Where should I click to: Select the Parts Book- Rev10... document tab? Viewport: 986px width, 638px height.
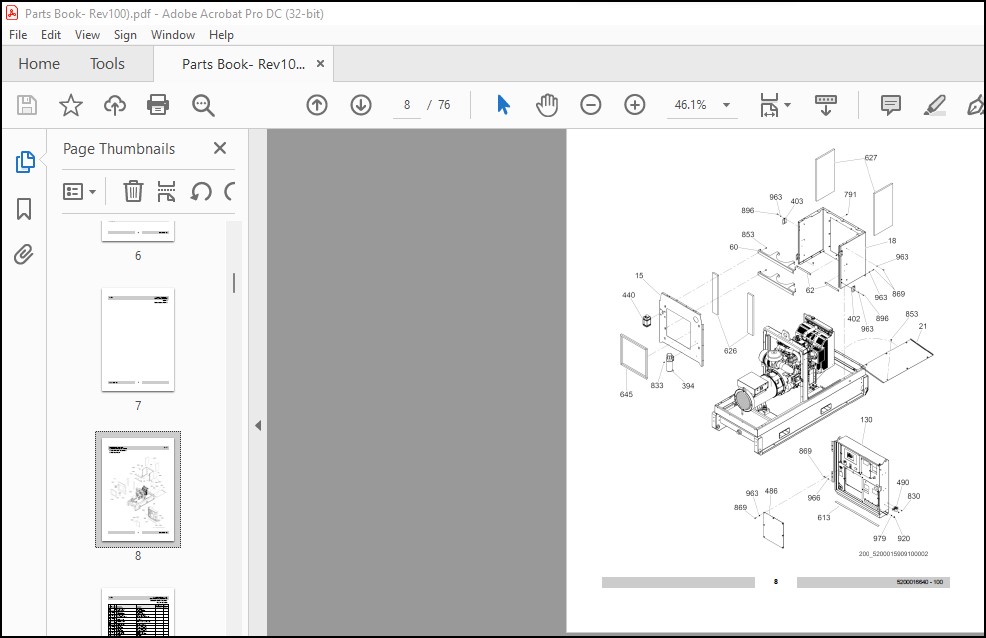[x=243, y=64]
